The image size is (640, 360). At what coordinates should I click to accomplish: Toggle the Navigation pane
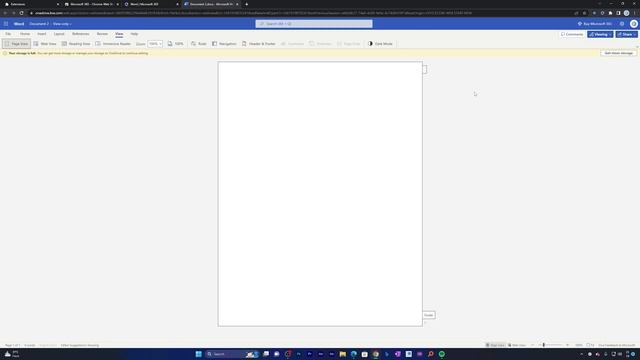(224, 44)
